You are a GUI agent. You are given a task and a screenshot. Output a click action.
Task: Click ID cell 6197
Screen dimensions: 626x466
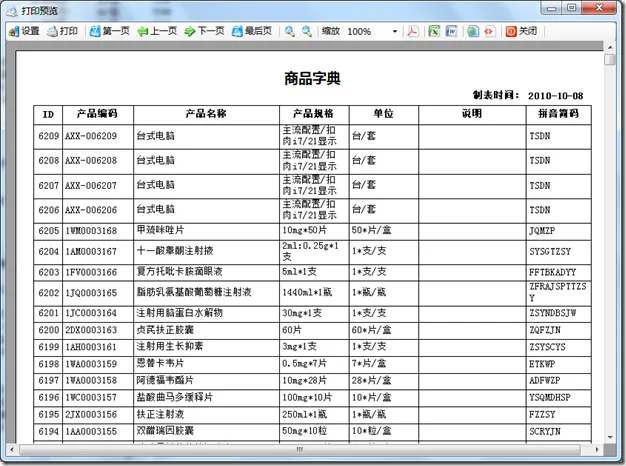49,381
